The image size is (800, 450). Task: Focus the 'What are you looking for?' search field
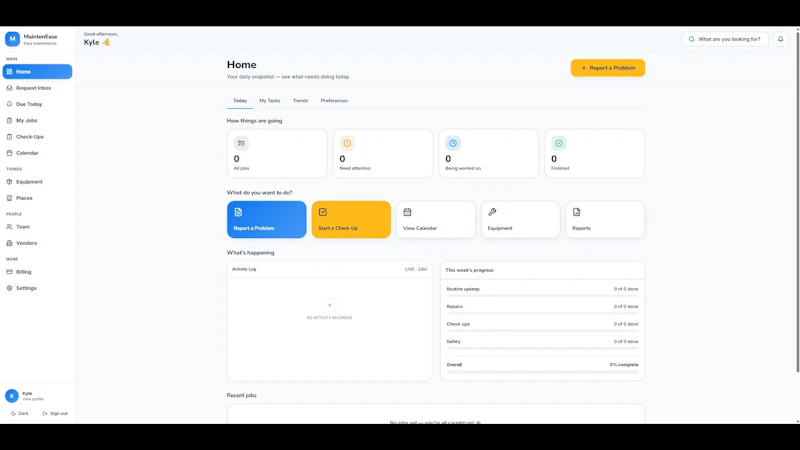click(x=725, y=39)
